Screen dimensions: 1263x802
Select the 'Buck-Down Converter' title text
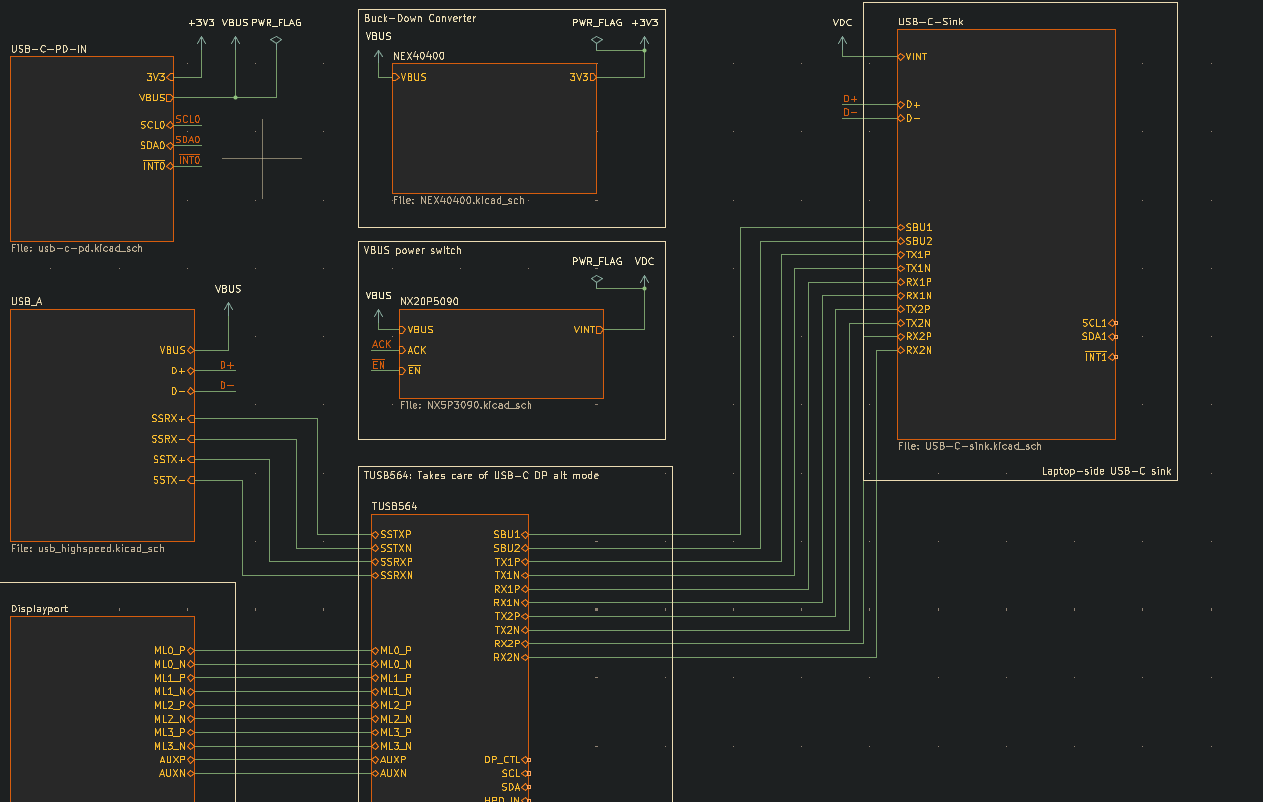pyautogui.click(x=420, y=18)
